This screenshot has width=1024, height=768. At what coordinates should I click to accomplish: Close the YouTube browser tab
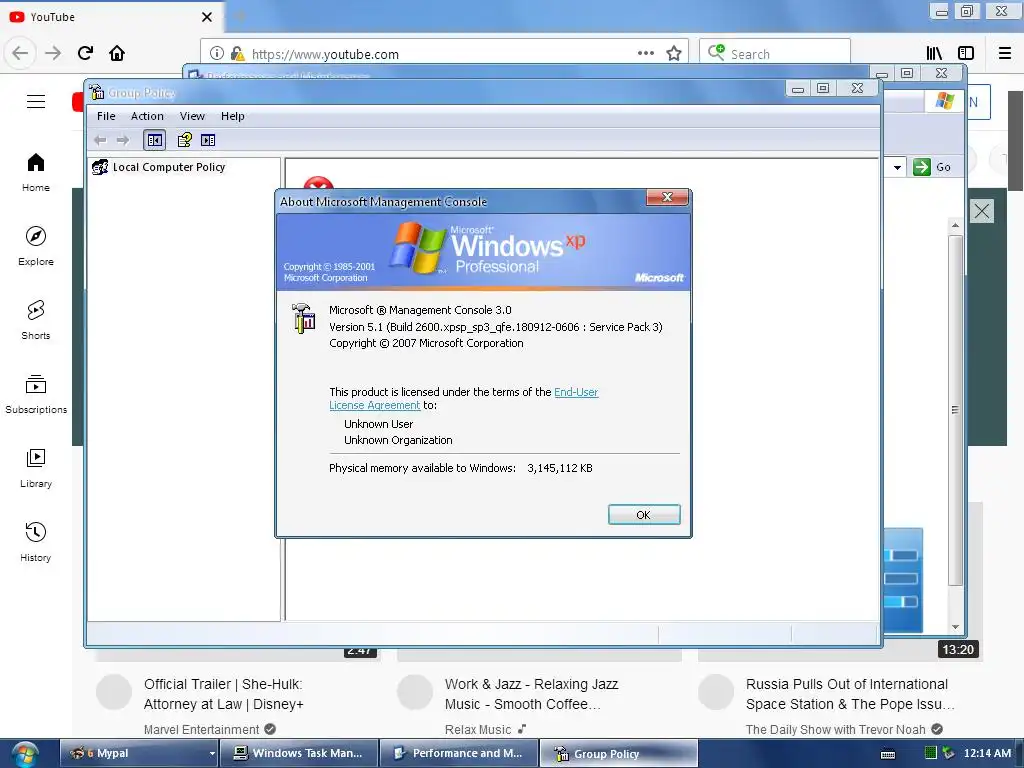206,17
